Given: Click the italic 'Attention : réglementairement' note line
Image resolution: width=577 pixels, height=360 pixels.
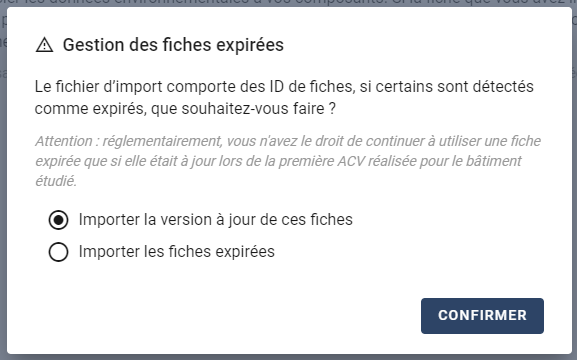Looking at the screenshot, I should point(288,141).
